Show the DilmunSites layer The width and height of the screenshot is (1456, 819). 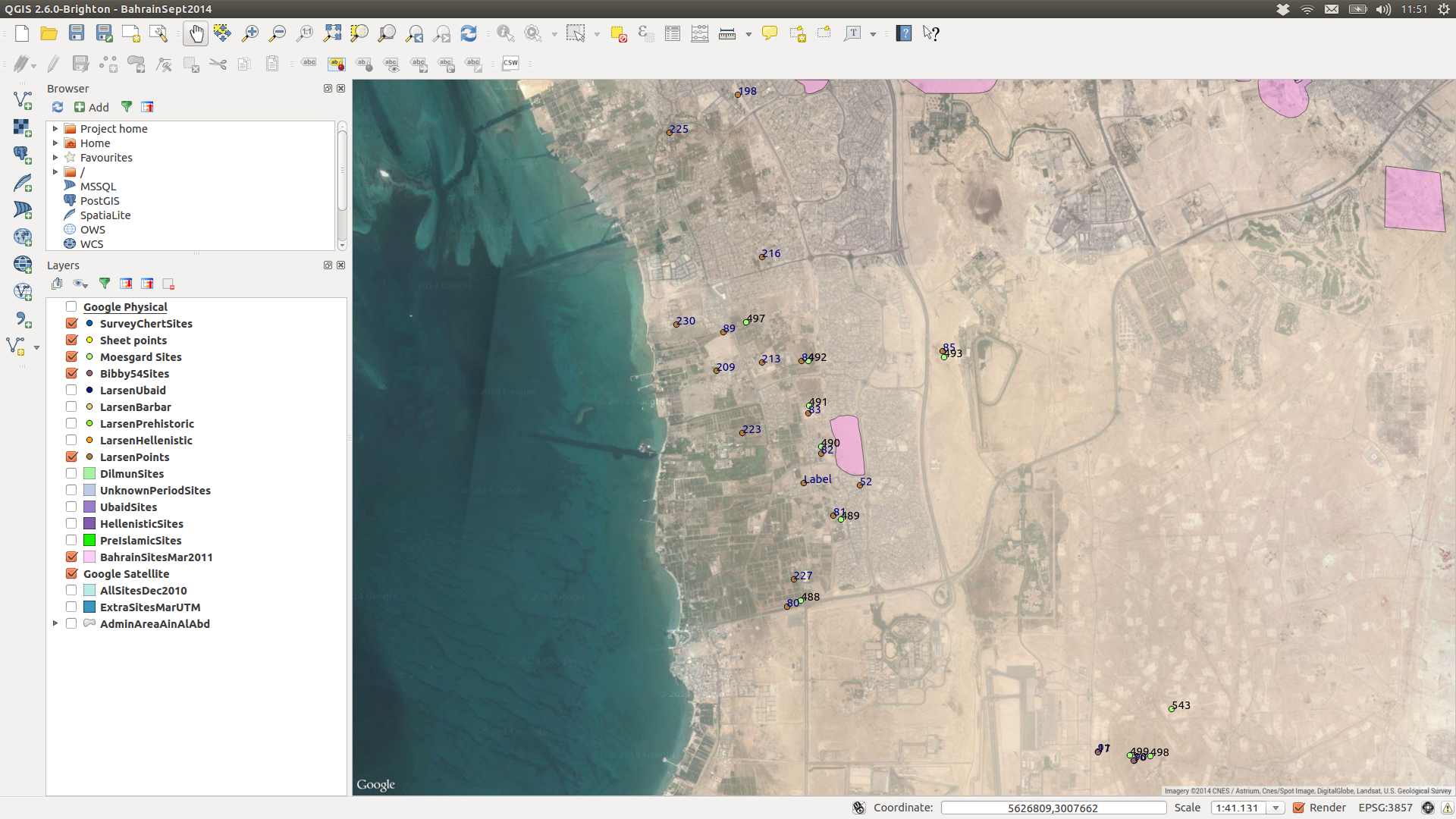71,473
